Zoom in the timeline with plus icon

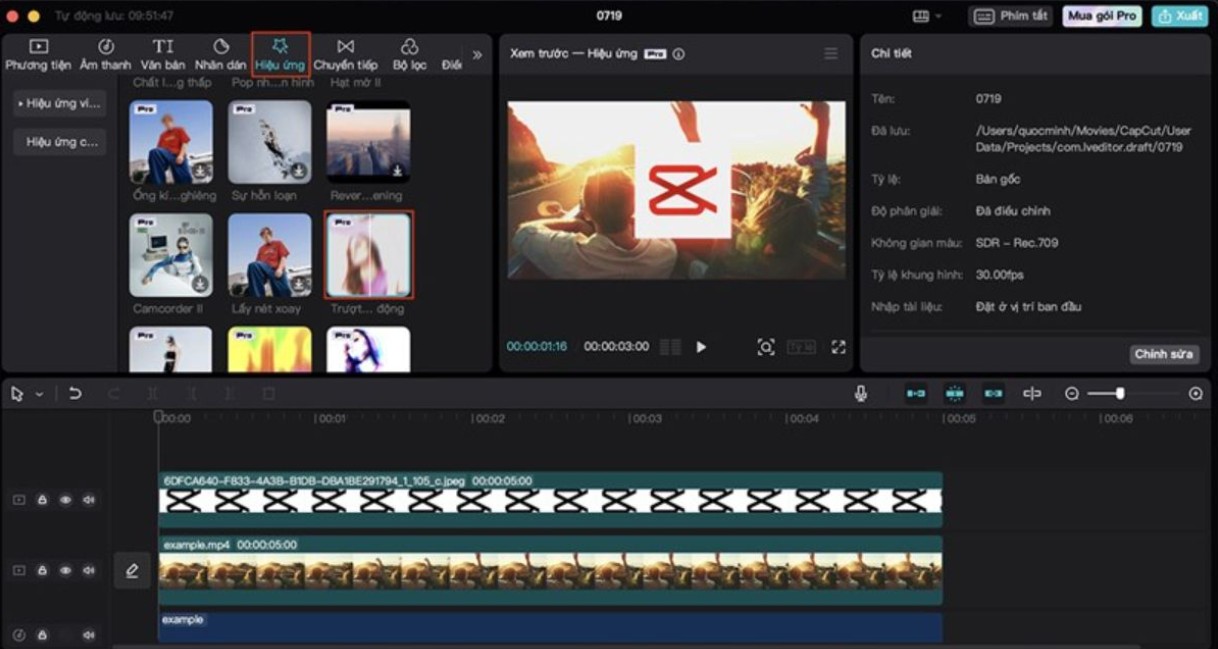[x=1195, y=394]
